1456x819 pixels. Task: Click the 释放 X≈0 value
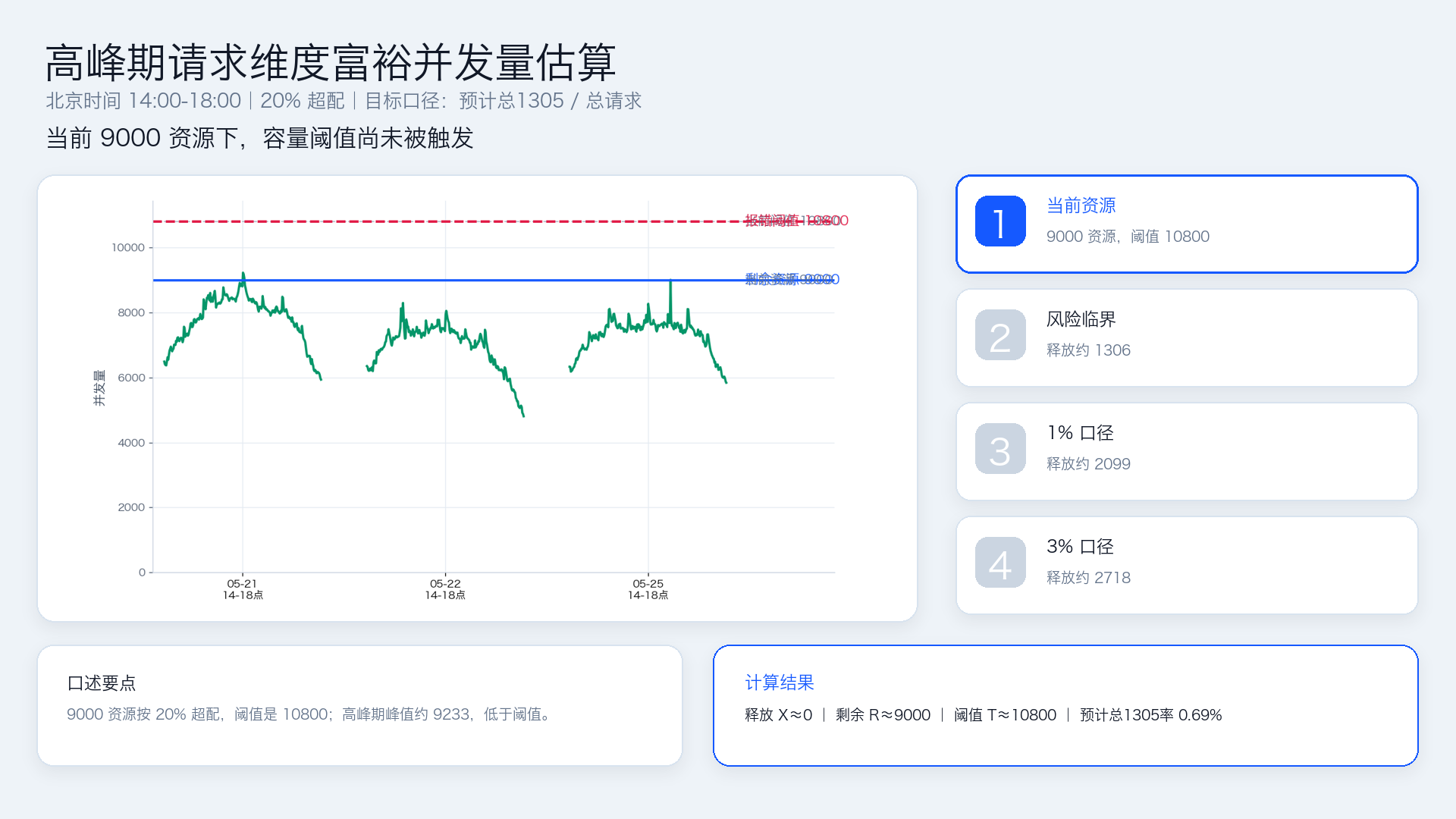pyautogui.click(x=778, y=715)
